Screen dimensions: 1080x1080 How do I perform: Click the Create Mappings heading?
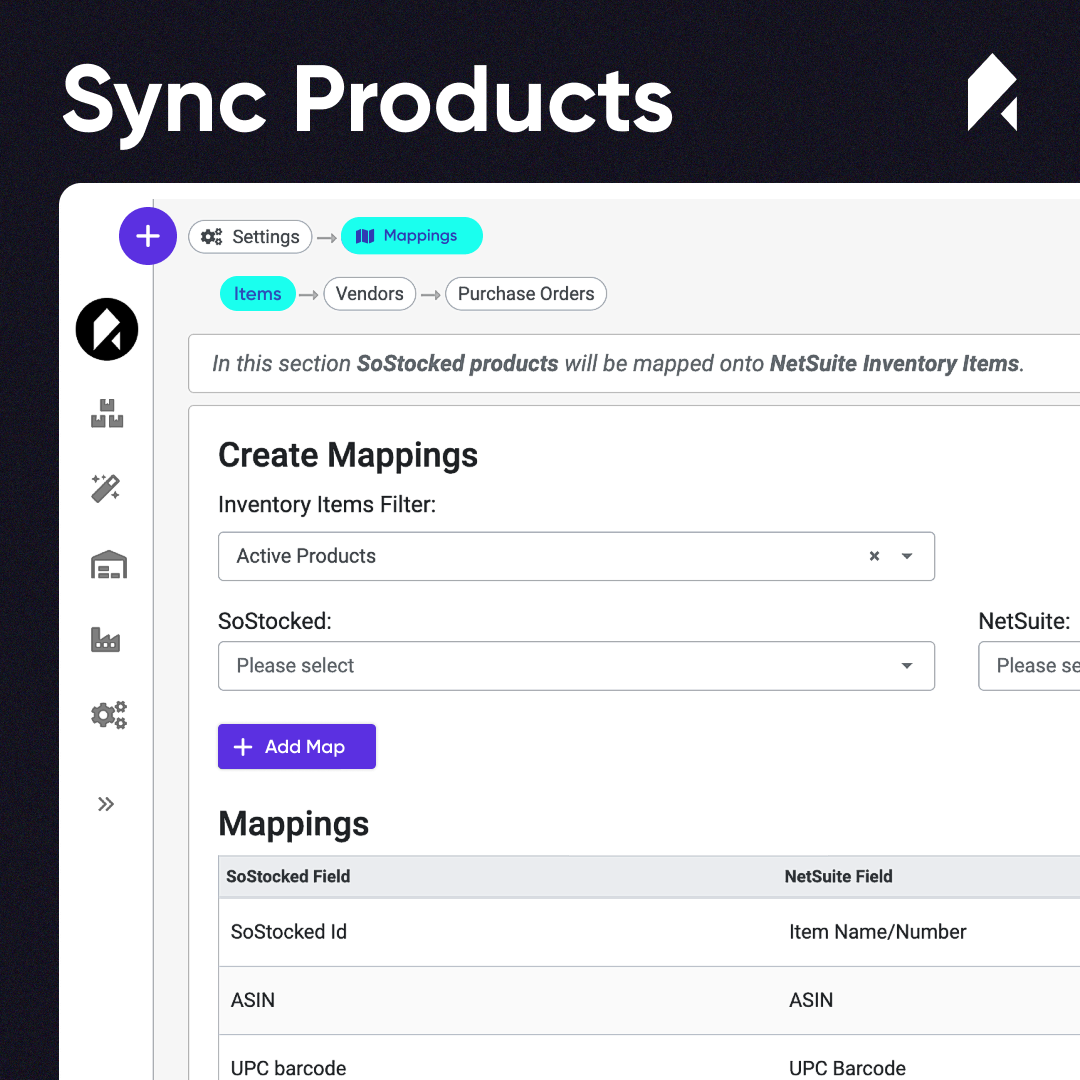(x=348, y=455)
